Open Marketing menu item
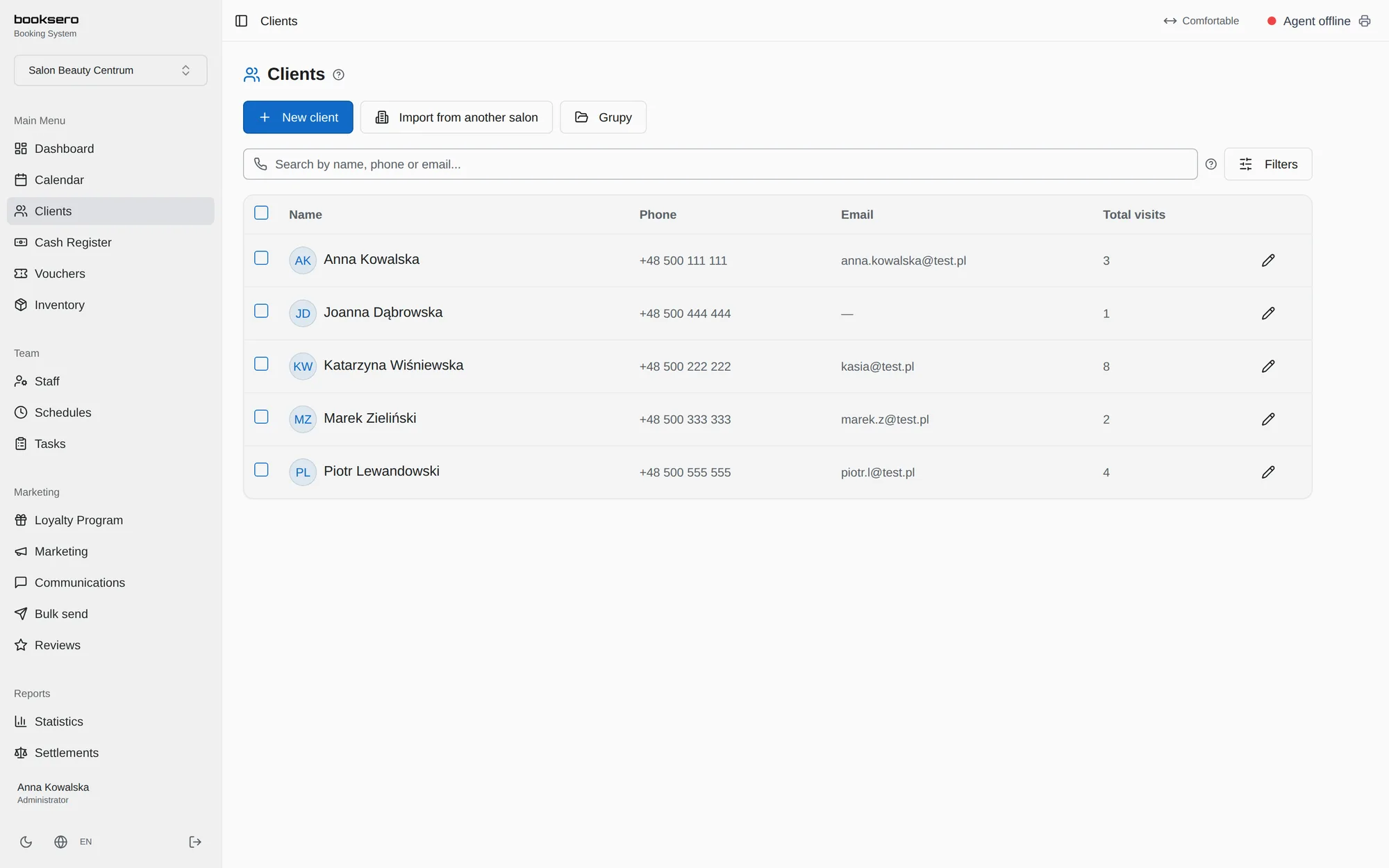 pyautogui.click(x=110, y=551)
